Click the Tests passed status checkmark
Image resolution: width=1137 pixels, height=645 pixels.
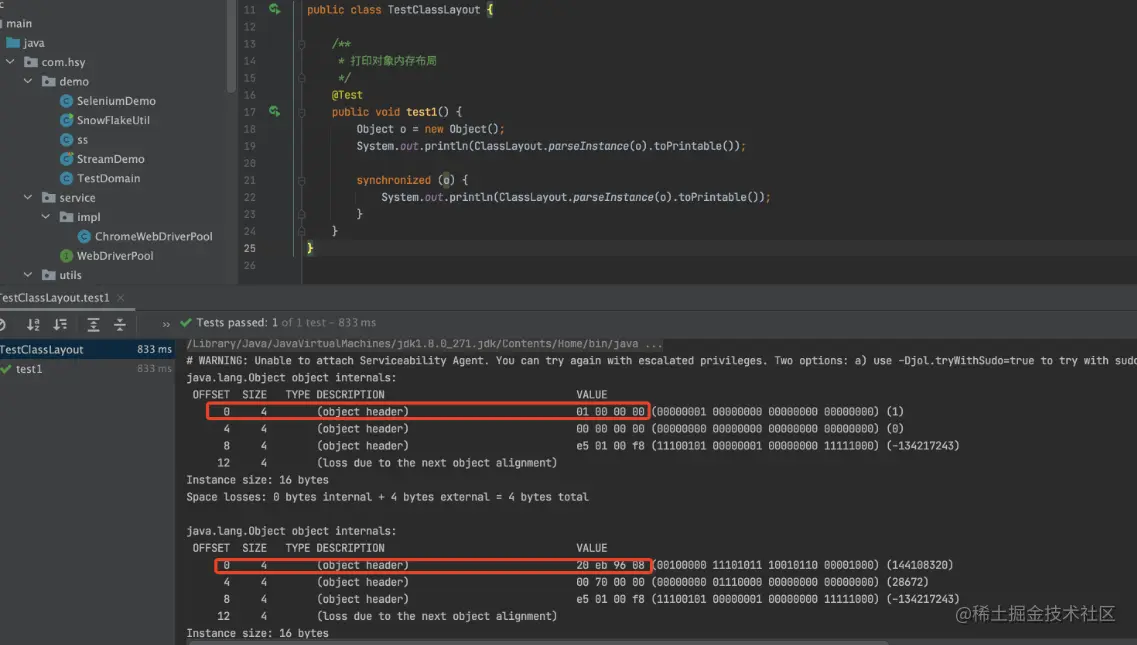point(186,323)
